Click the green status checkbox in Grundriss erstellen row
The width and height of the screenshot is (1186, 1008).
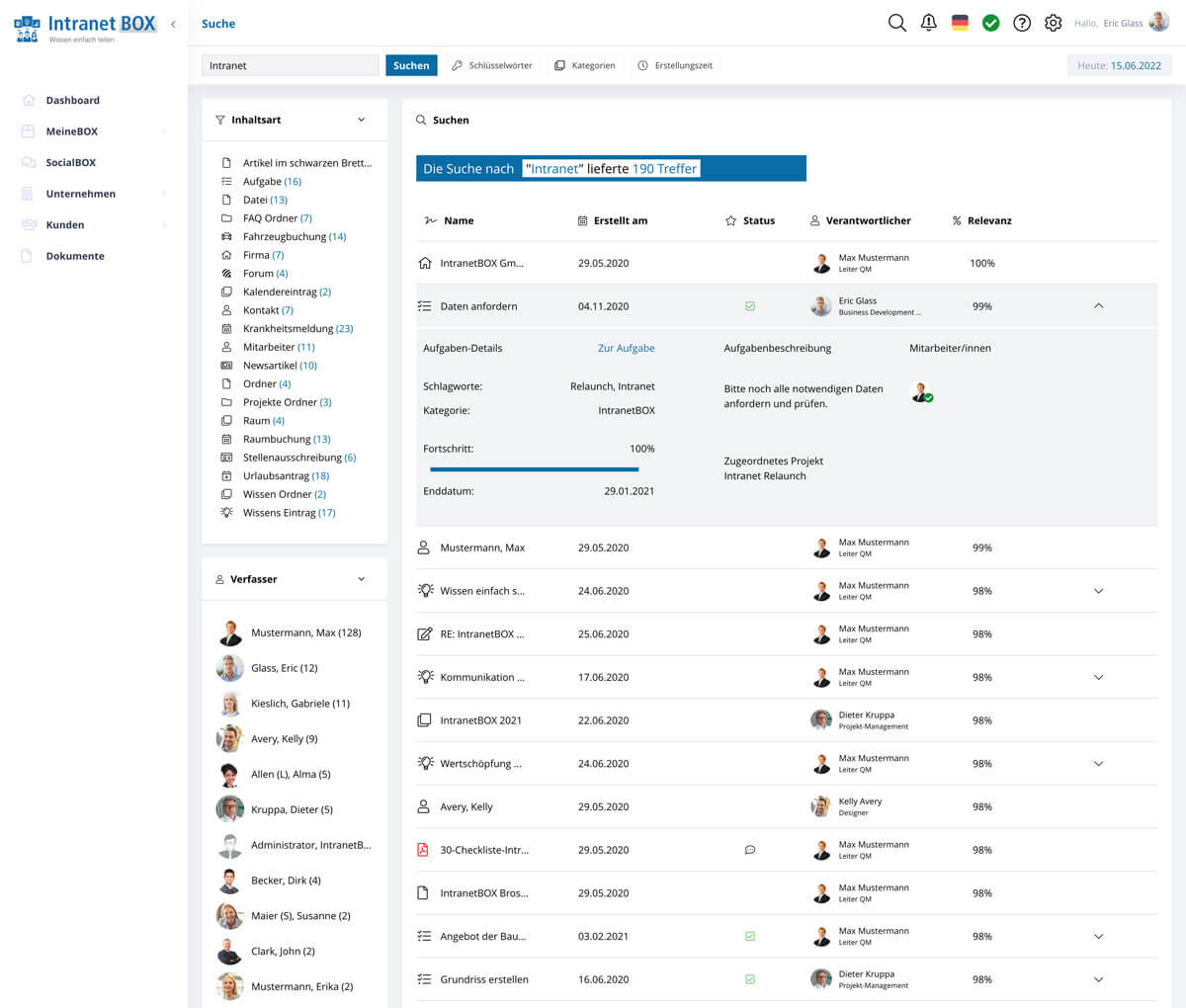[750, 979]
